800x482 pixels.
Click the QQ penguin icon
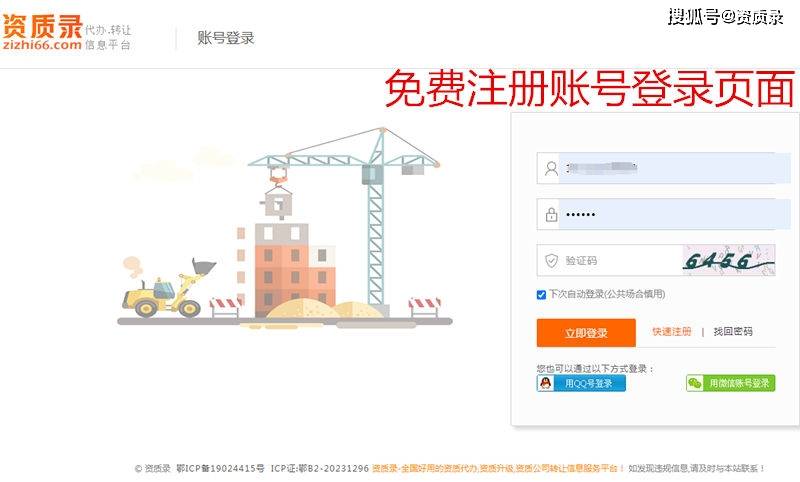pos(545,383)
